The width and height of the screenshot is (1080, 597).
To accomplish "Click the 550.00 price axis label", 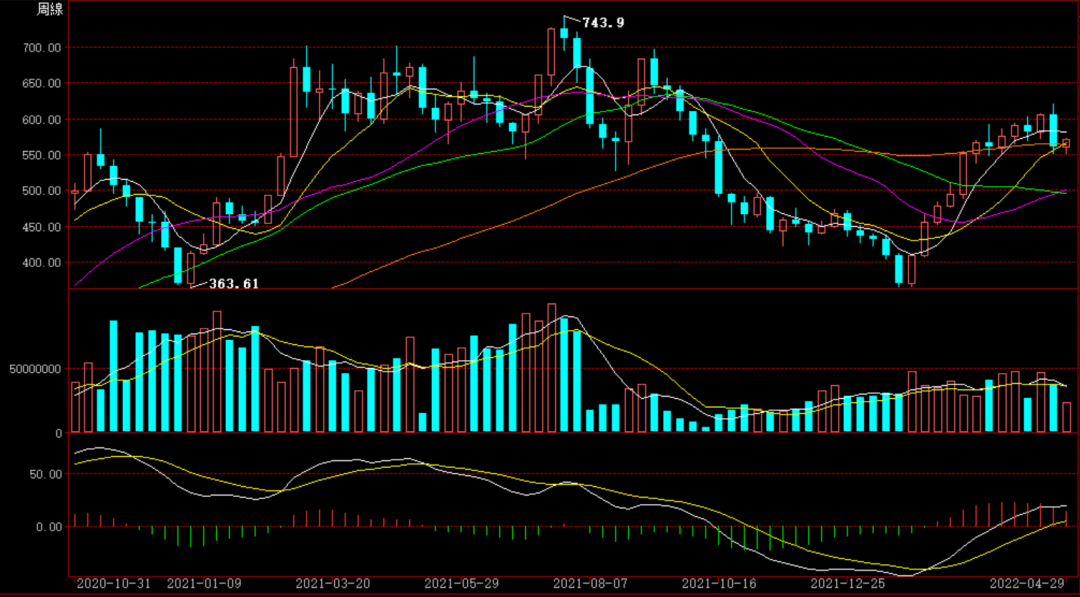I will (43, 155).
